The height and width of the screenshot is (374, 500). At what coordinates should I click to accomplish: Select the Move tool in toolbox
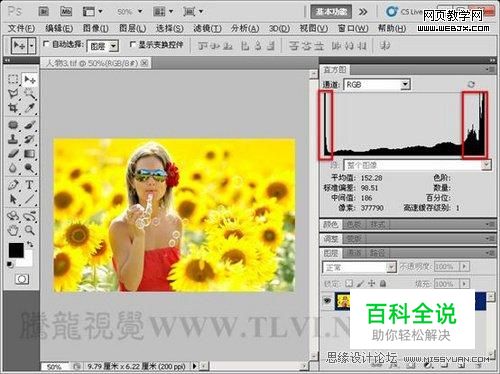coord(30,79)
